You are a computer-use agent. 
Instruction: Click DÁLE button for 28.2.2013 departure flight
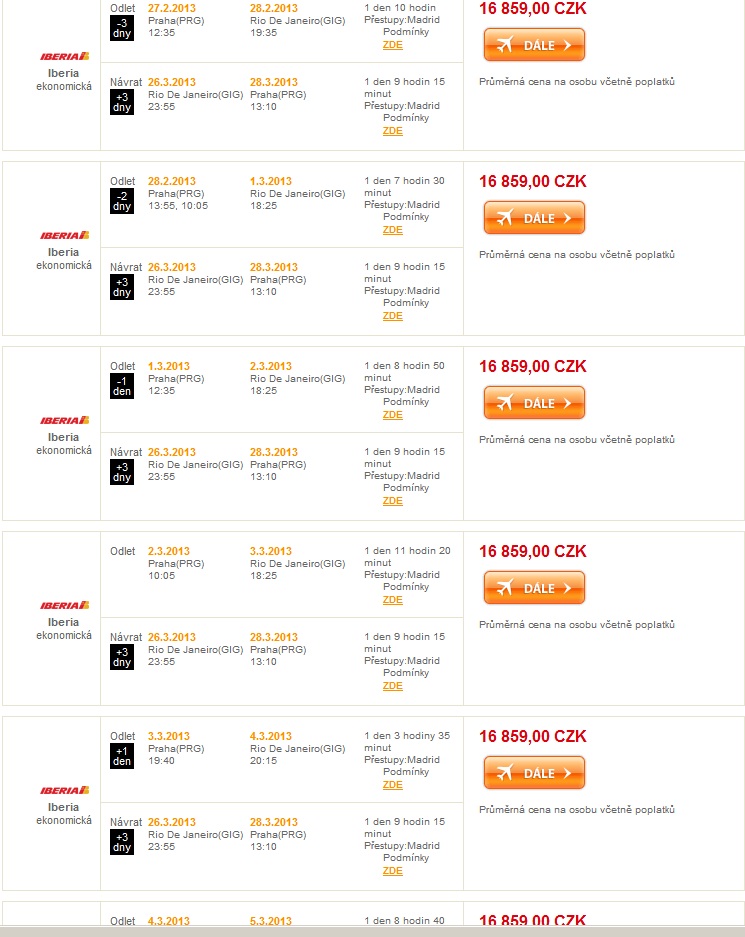[534, 218]
